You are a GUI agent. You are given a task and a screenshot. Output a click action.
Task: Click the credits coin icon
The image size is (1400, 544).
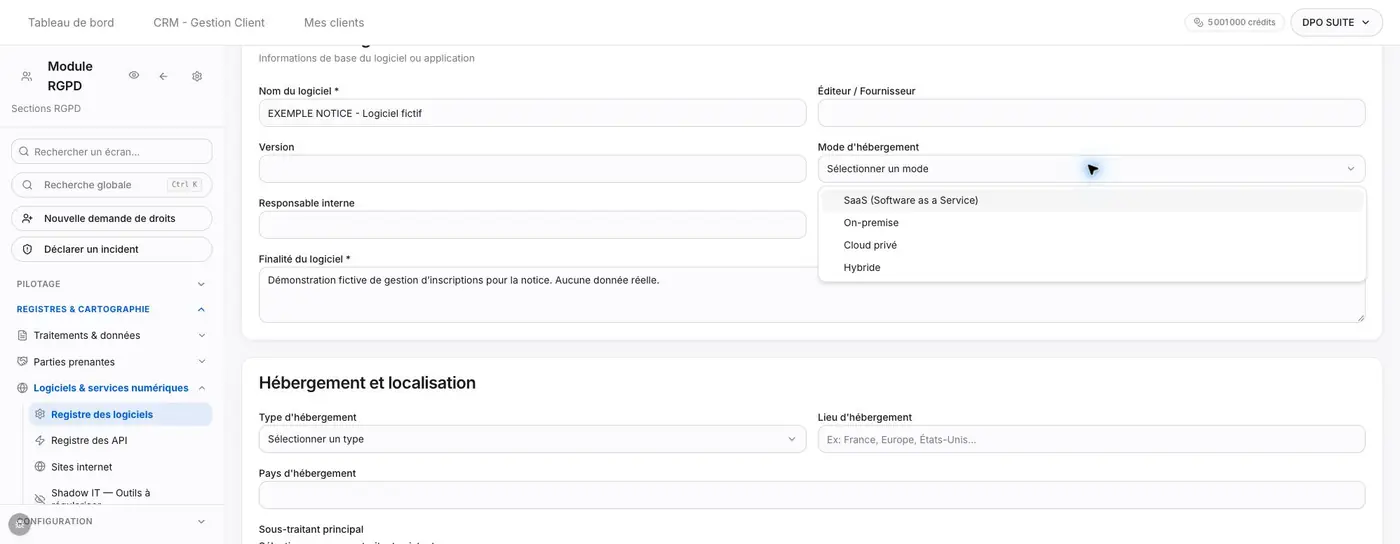tap(1198, 22)
